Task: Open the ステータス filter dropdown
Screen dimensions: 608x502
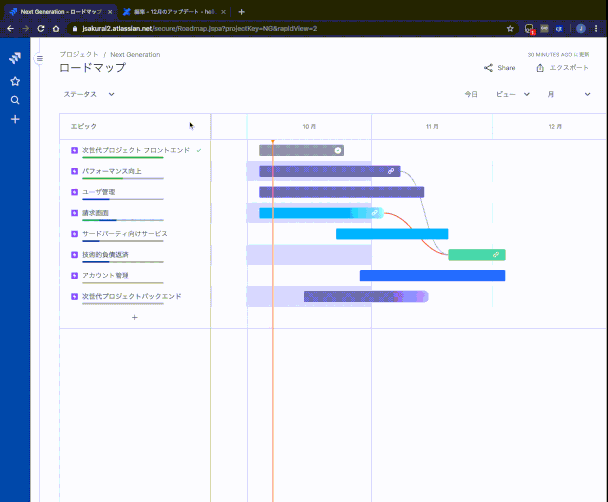Action: click(89, 94)
